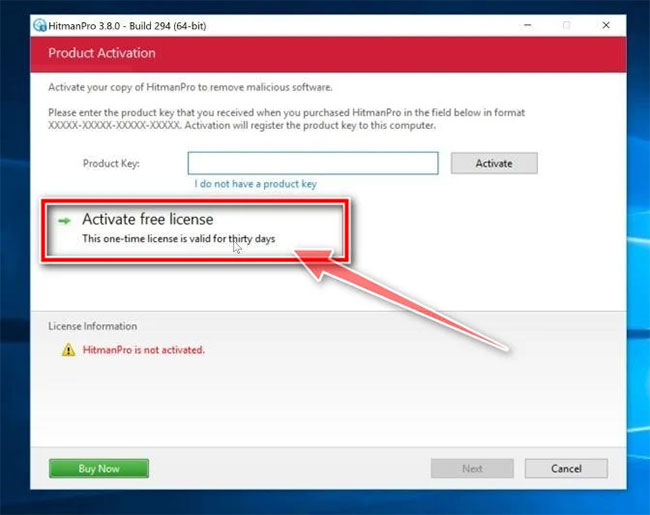
Task: Click the greyed-out Next button
Action: (472, 469)
